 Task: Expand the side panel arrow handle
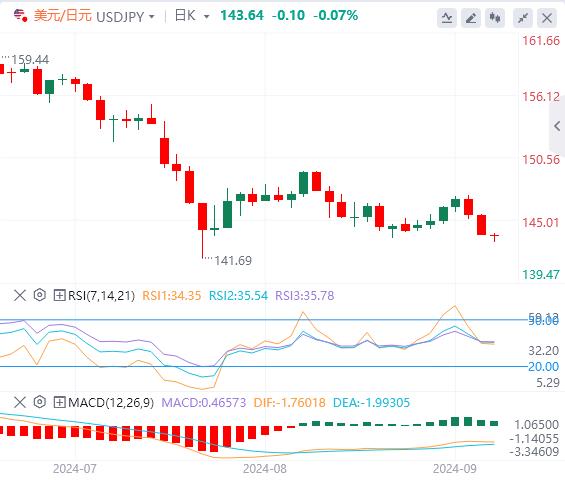tap(557, 126)
